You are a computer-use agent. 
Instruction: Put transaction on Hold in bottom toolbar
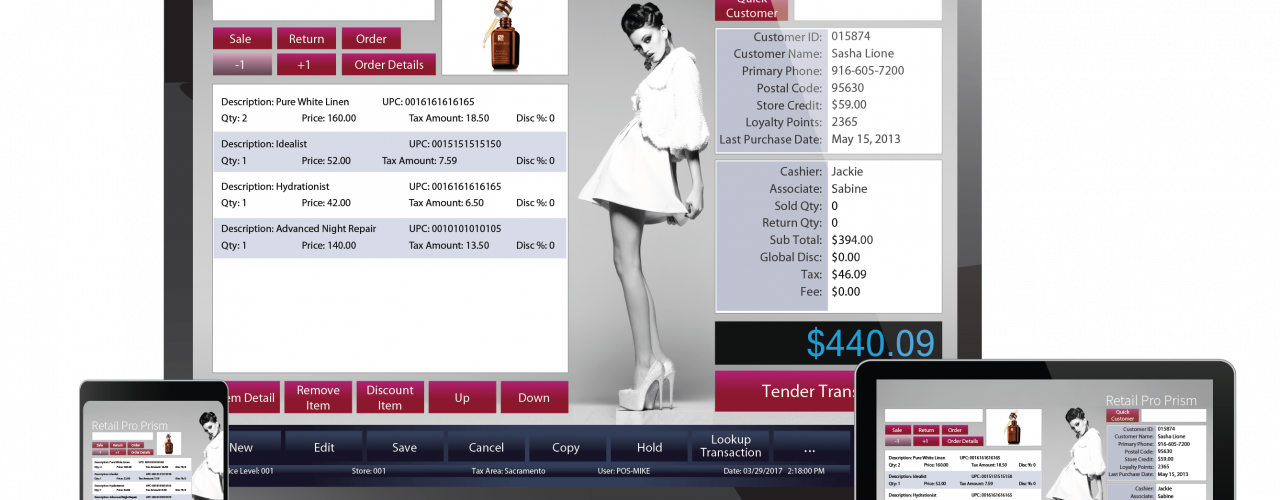649,447
